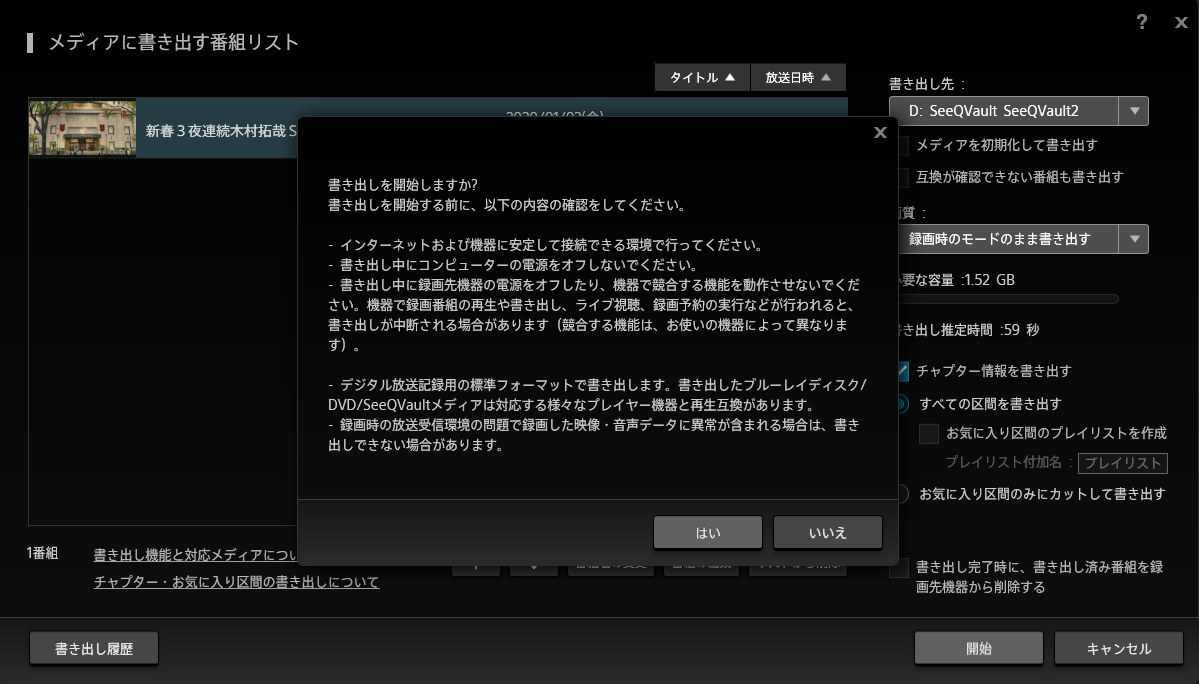Screen dimensions: 1199x684
Task: Select お気に入り区間のみにカットして書き出す radio option
Action: point(903,494)
